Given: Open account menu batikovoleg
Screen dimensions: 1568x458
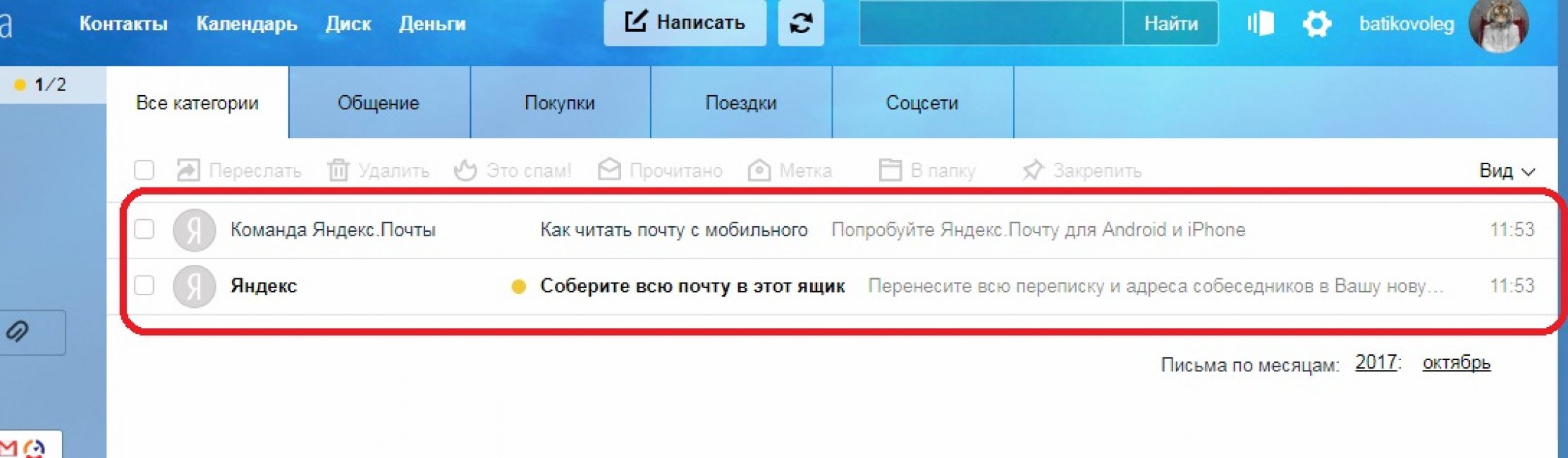Looking at the screenshot, I should click(1406, 24).
